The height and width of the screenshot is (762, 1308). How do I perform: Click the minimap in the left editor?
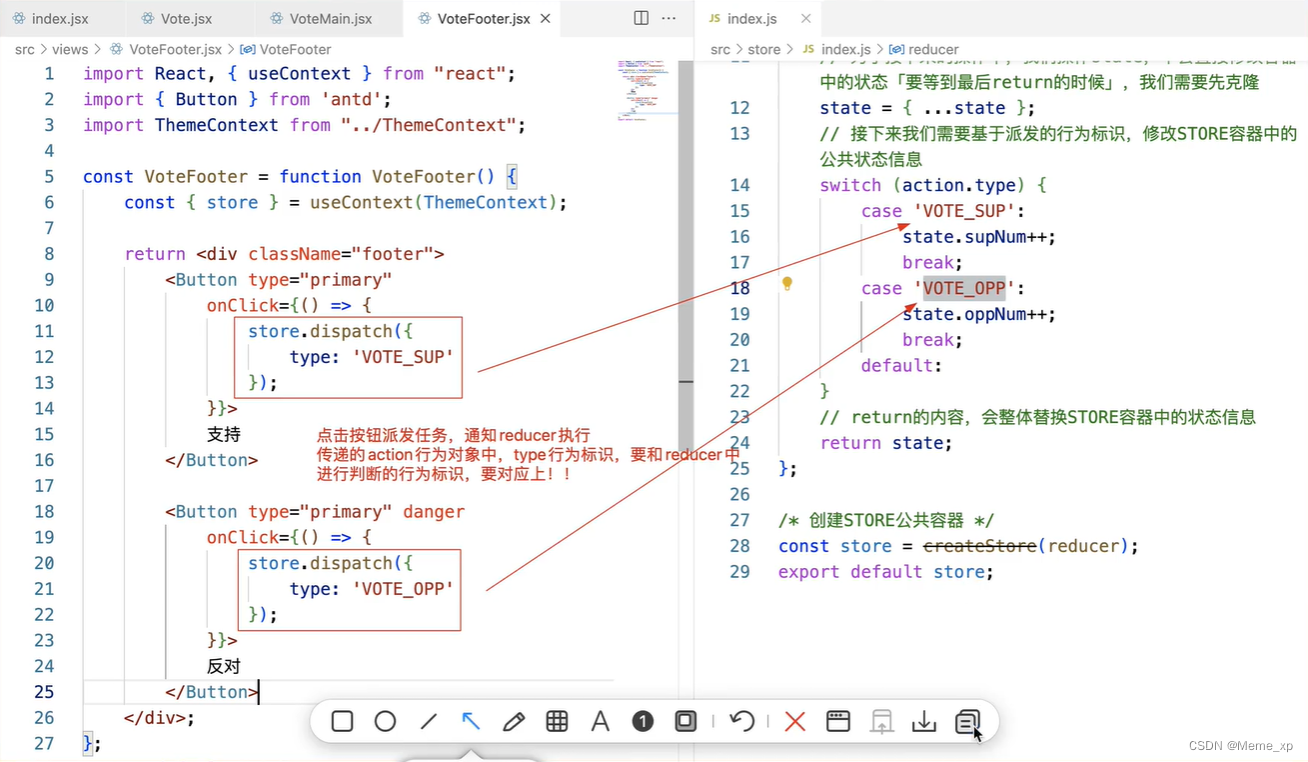(x=646, y=90)
